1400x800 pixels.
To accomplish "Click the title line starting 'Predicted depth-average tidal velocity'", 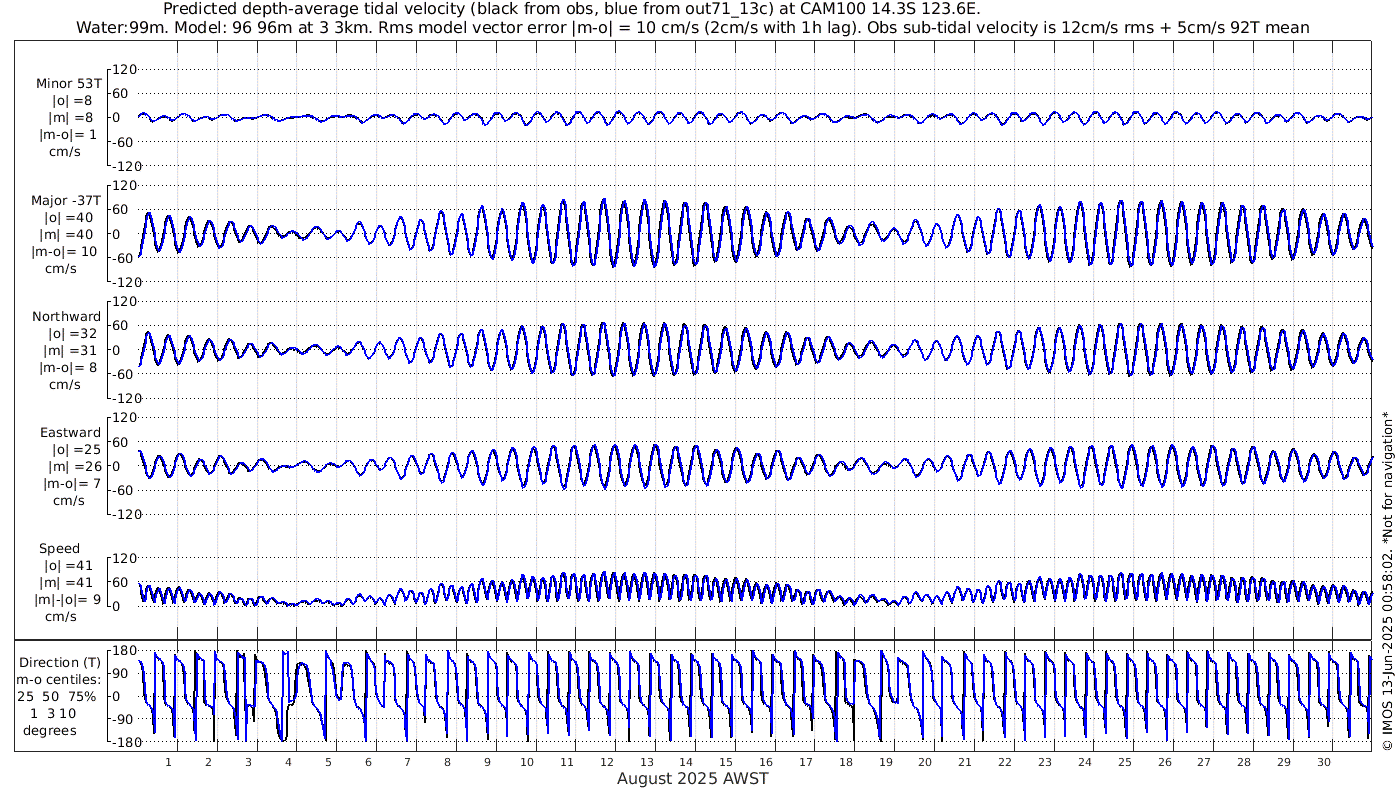I will [571, 10].
